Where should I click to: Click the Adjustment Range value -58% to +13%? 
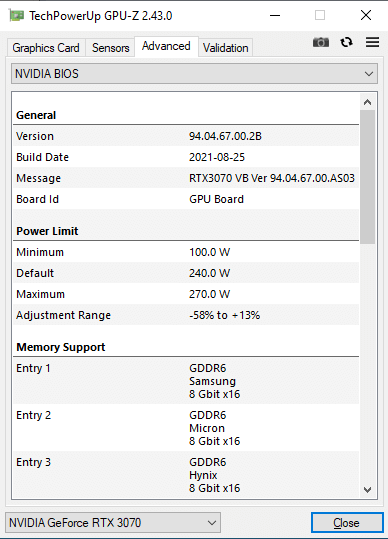[224, 315]
